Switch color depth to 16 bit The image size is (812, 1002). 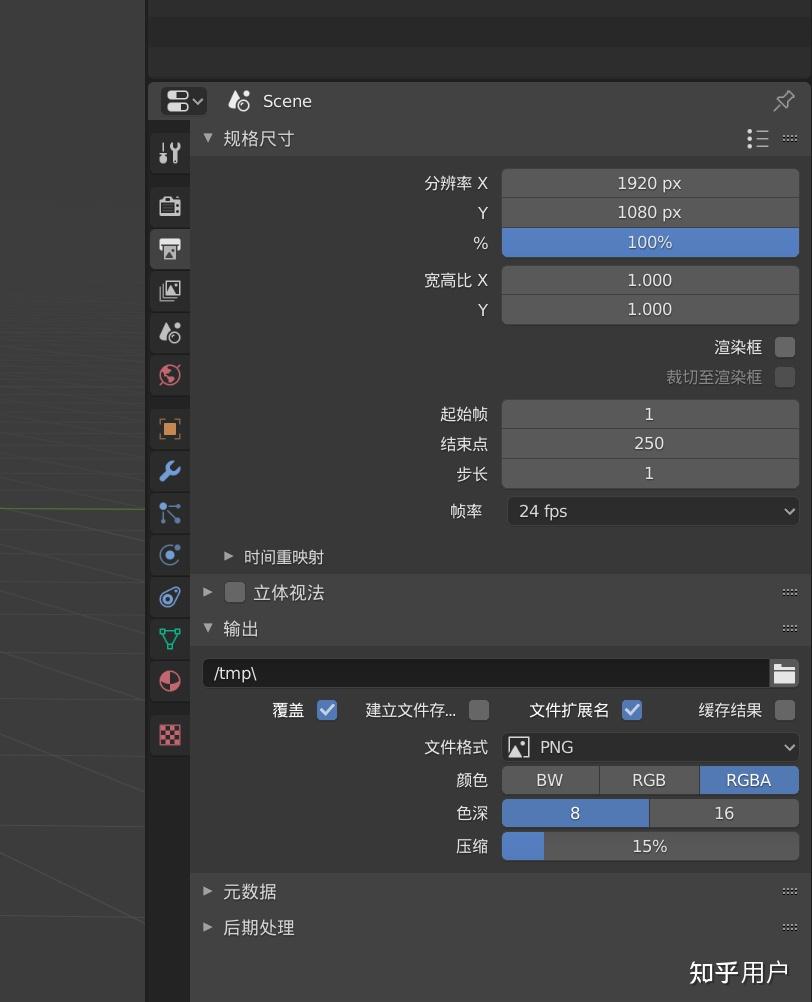pos(724,813)
